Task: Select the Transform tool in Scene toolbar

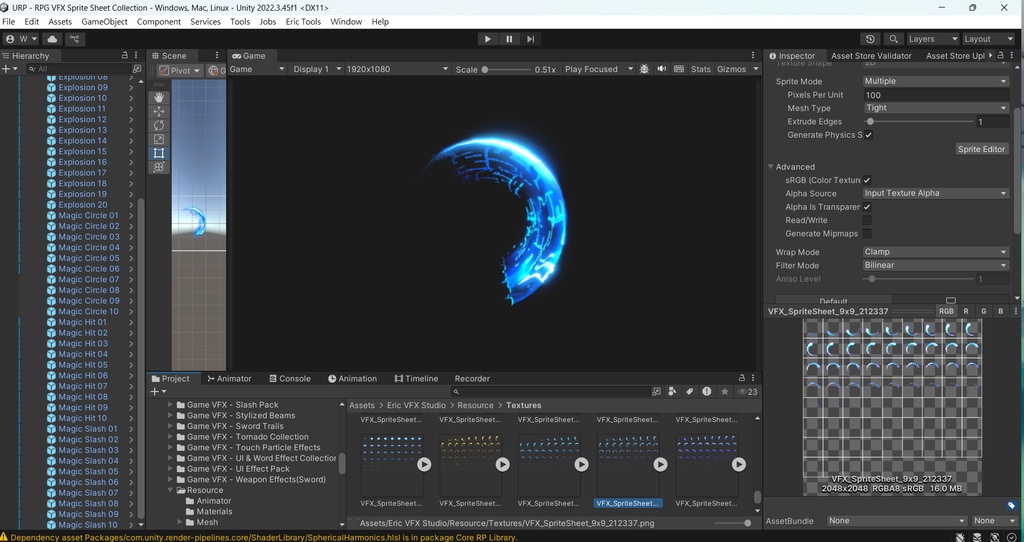Action: coord(159,167)
